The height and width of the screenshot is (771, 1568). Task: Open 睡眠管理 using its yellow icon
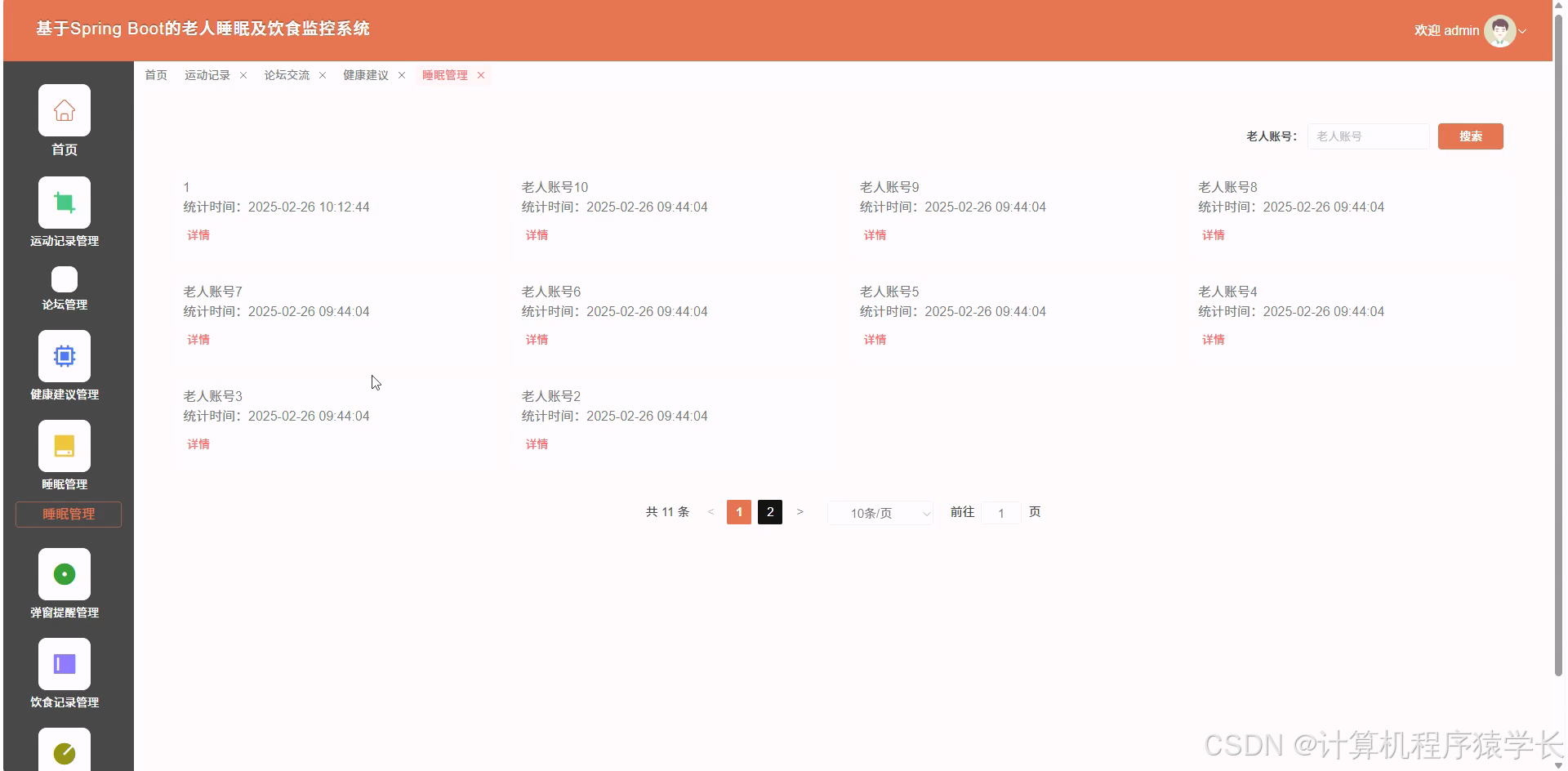(x=65, y=446)
